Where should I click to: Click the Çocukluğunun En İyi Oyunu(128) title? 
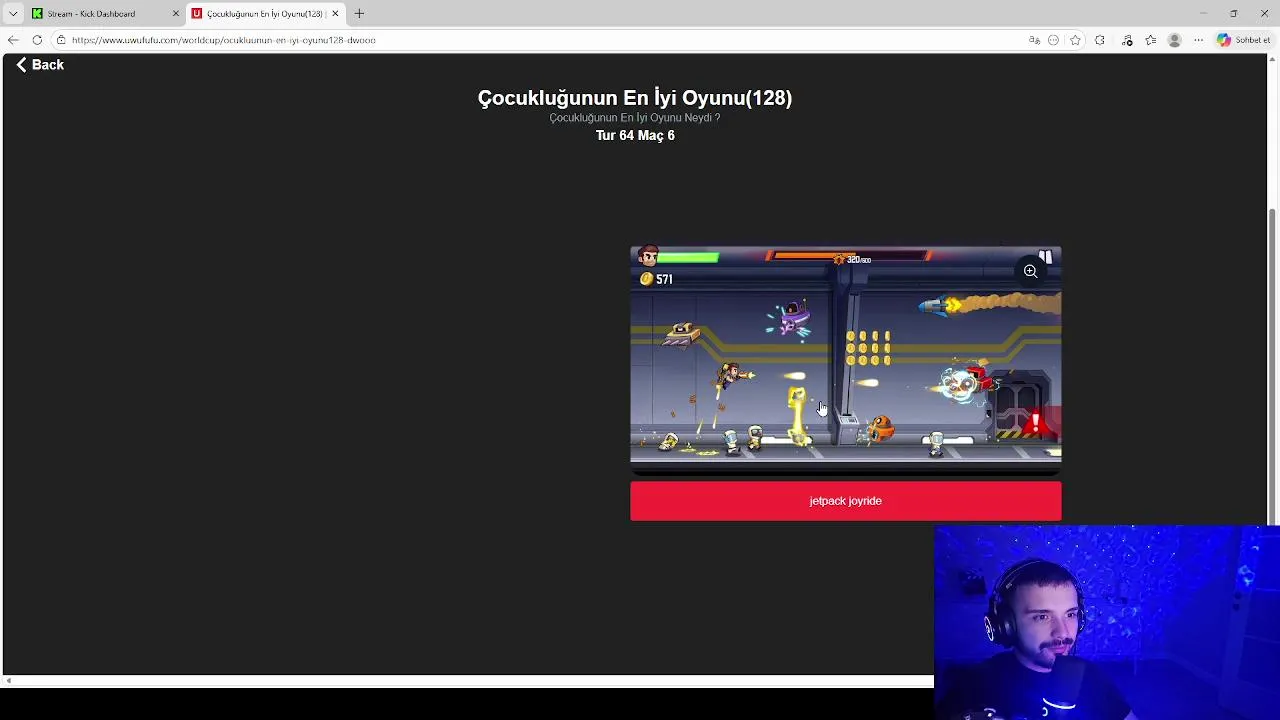635,97
